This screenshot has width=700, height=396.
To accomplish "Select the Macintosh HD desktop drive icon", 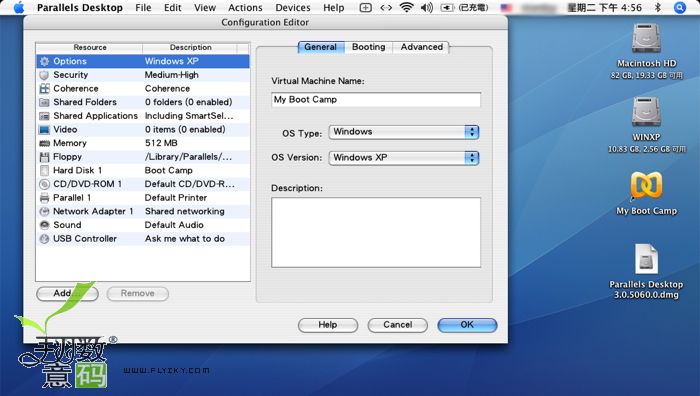I will coord(646,39).
